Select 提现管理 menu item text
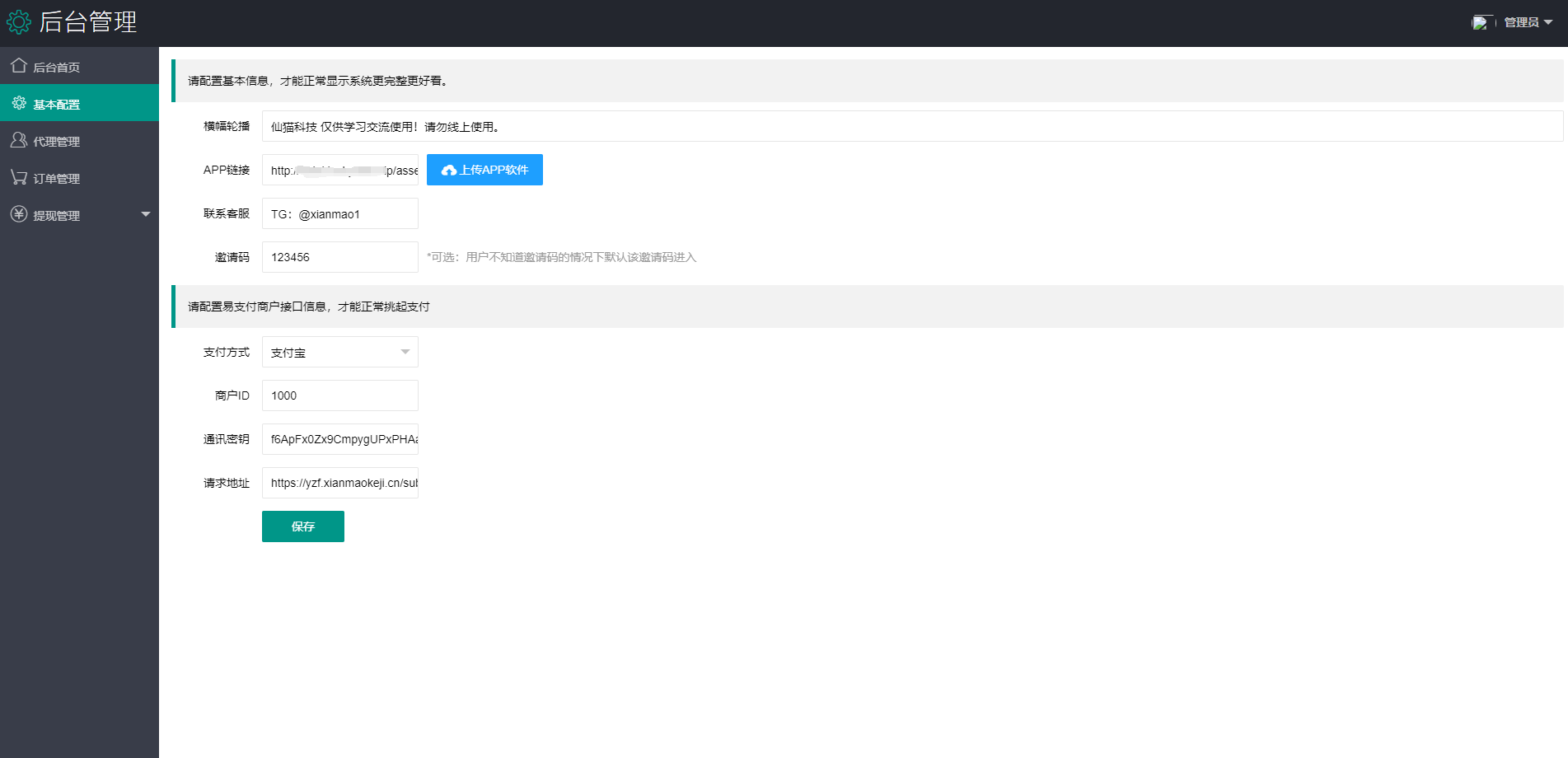This screenshot has width=1568, height=758. click(x=56, y=215)
